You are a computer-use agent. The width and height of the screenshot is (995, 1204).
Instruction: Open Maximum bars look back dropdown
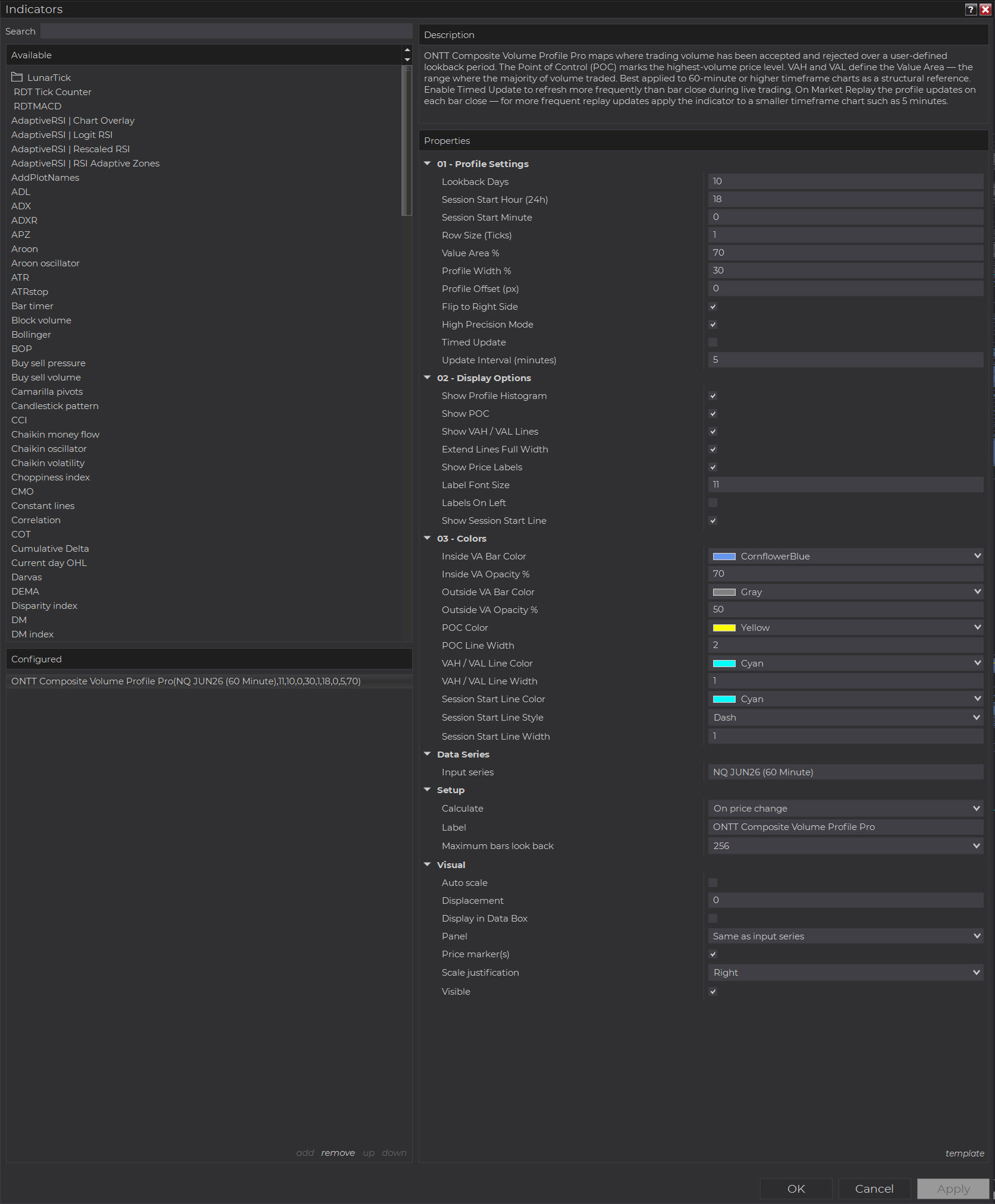click(845, 846)
